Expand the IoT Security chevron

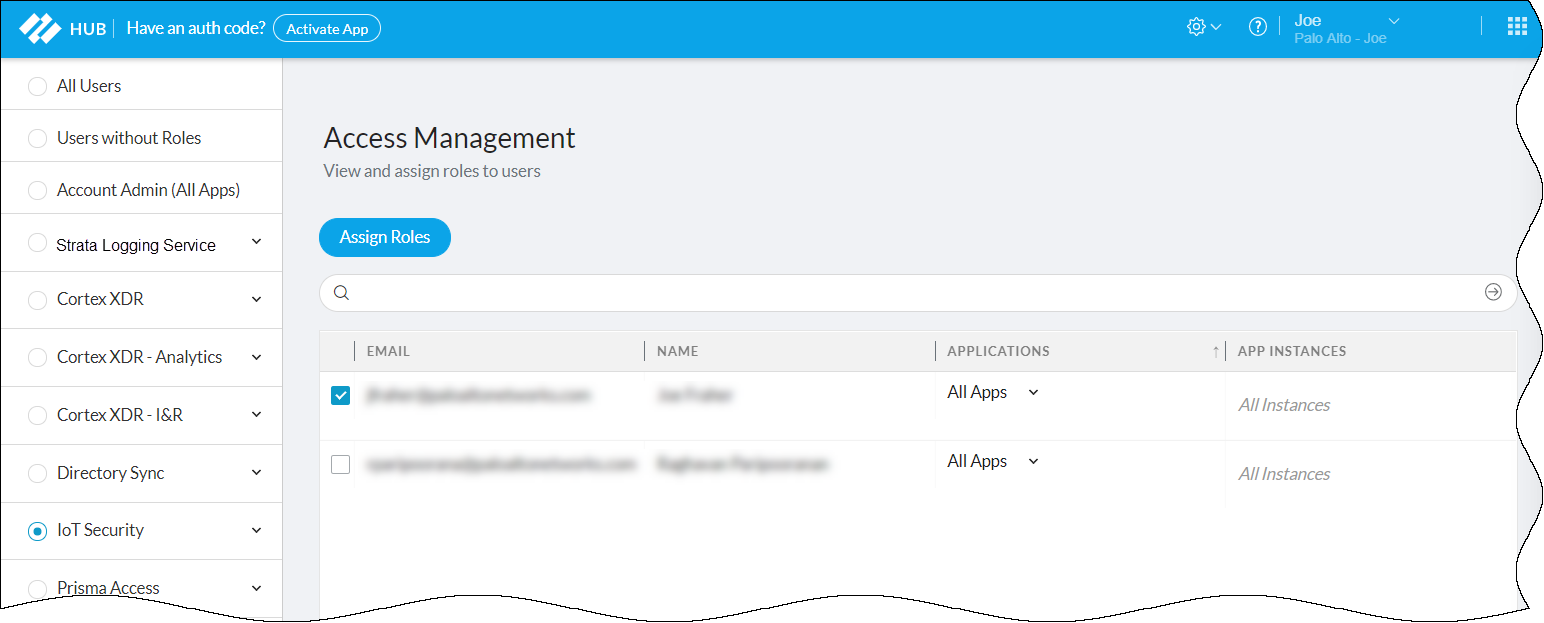pos(256,530)
